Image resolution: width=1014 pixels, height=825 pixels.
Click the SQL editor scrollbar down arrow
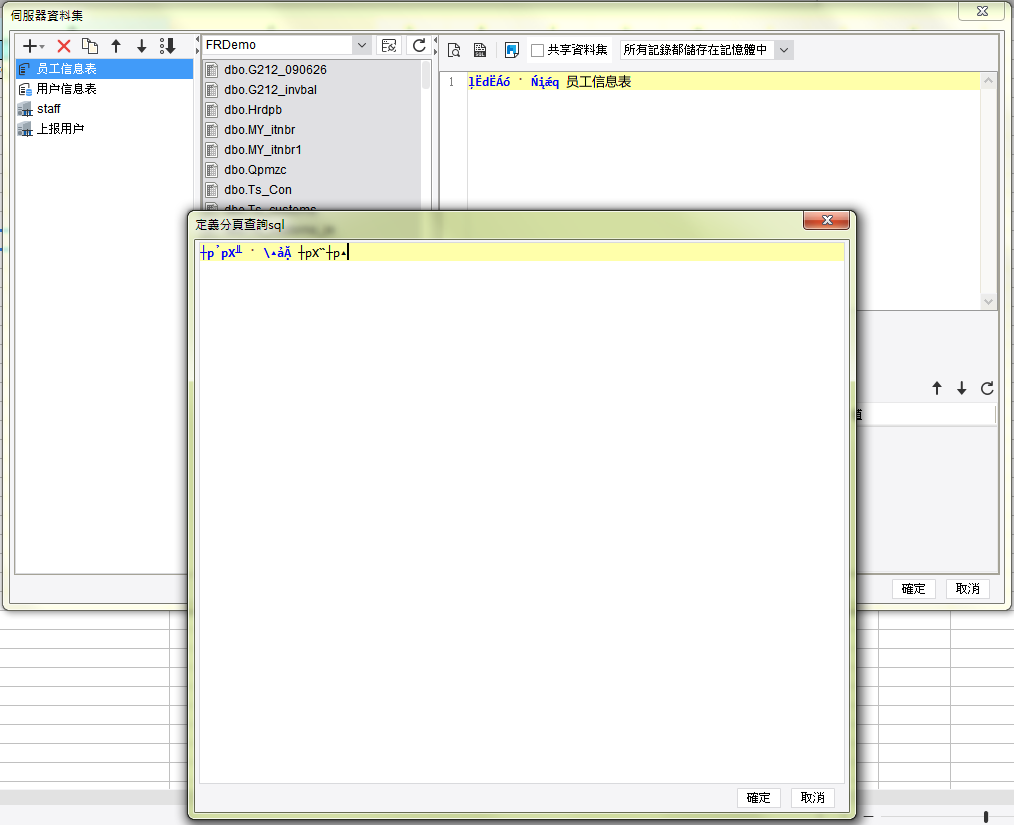coord(988,301)
